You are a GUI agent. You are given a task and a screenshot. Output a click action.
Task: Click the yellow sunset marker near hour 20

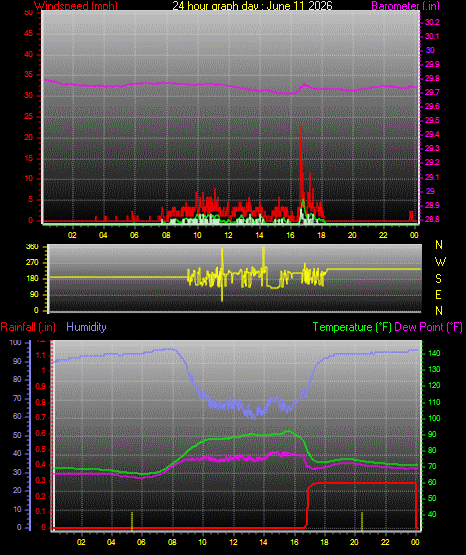(x=362, y=521)
